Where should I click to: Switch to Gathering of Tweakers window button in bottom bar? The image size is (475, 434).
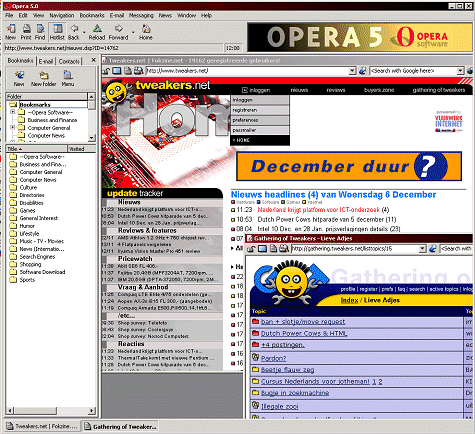coord(120,426)
